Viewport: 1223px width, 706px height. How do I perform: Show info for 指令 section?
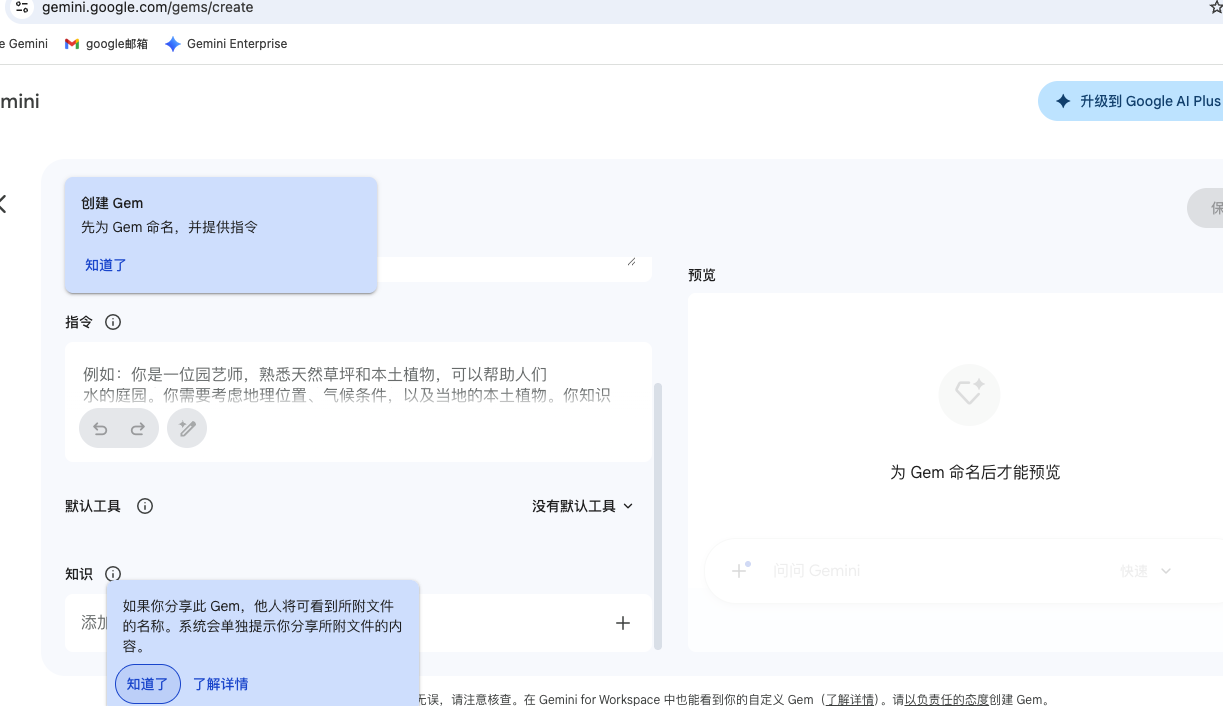[x=113, y=322]
